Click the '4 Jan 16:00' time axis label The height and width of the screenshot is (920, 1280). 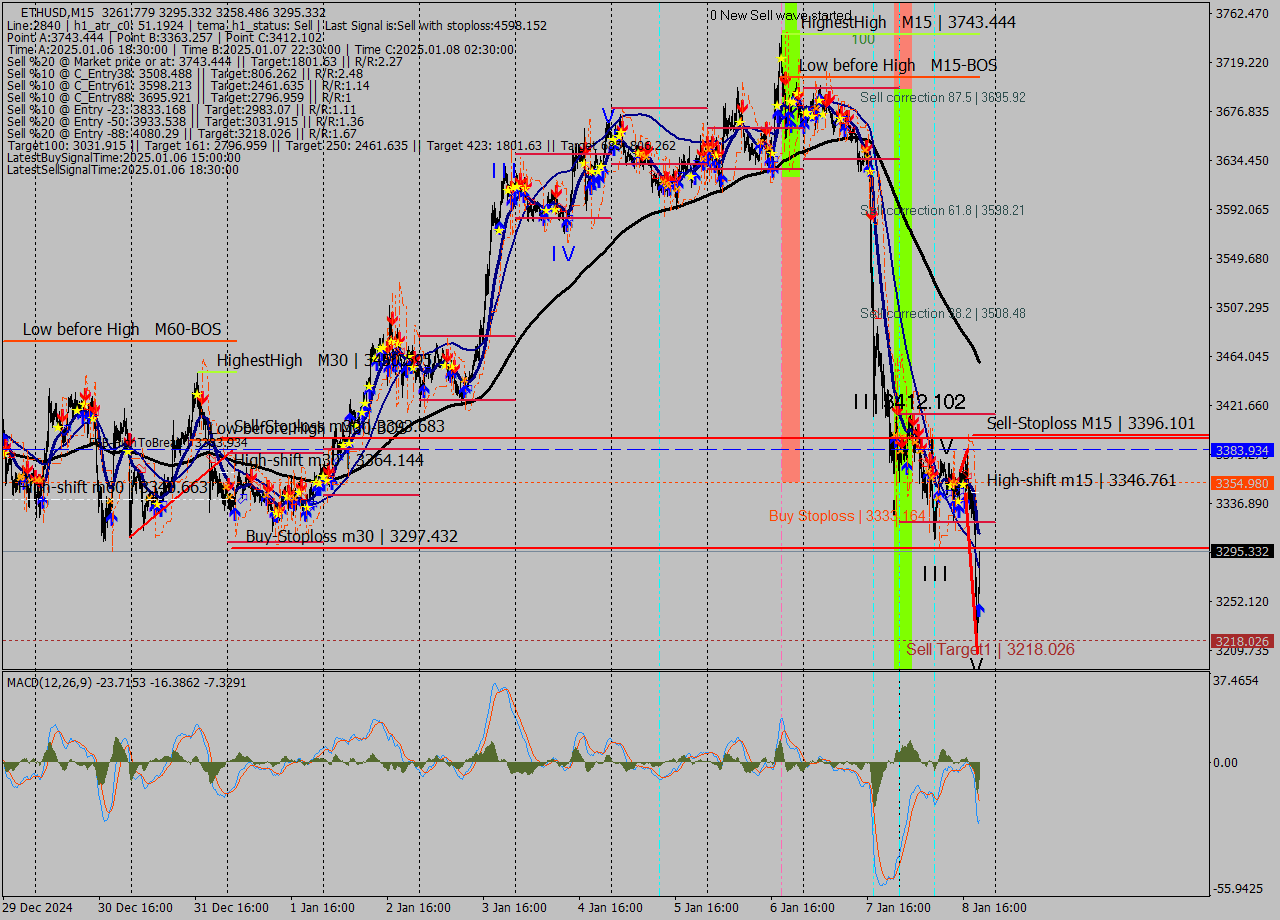tap(610, 908)
